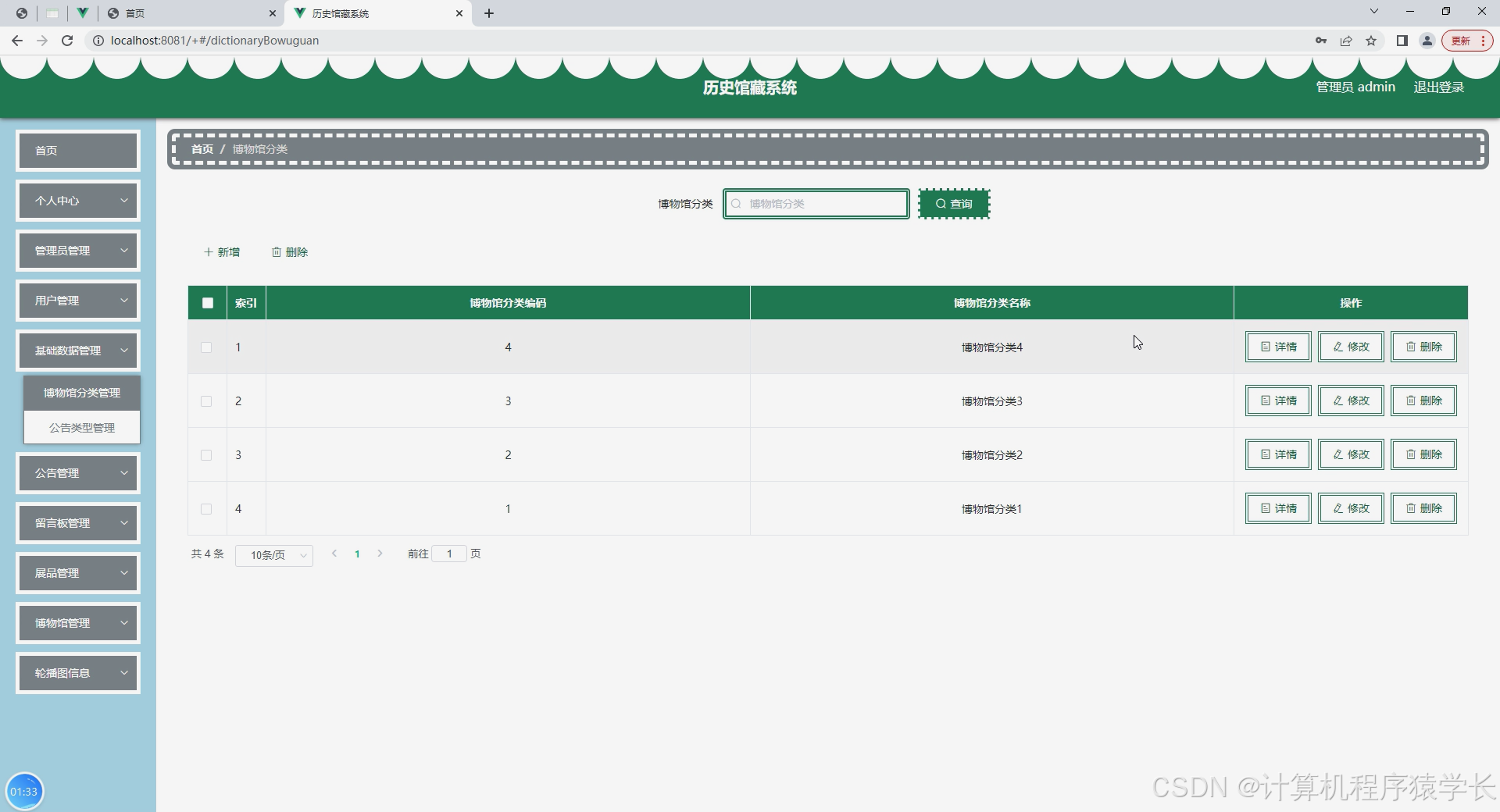Delete the 博物馆分类1 row
This screenshot has width=1500, height=812.
(x=1423, y=508)
